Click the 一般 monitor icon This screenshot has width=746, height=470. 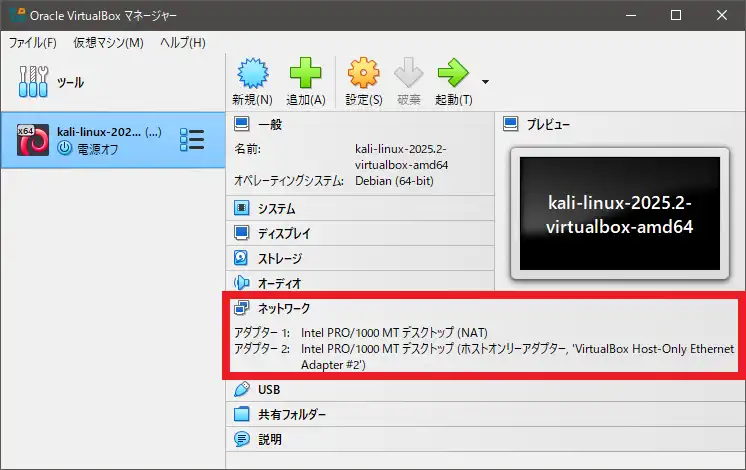click(x=242, y=124)
